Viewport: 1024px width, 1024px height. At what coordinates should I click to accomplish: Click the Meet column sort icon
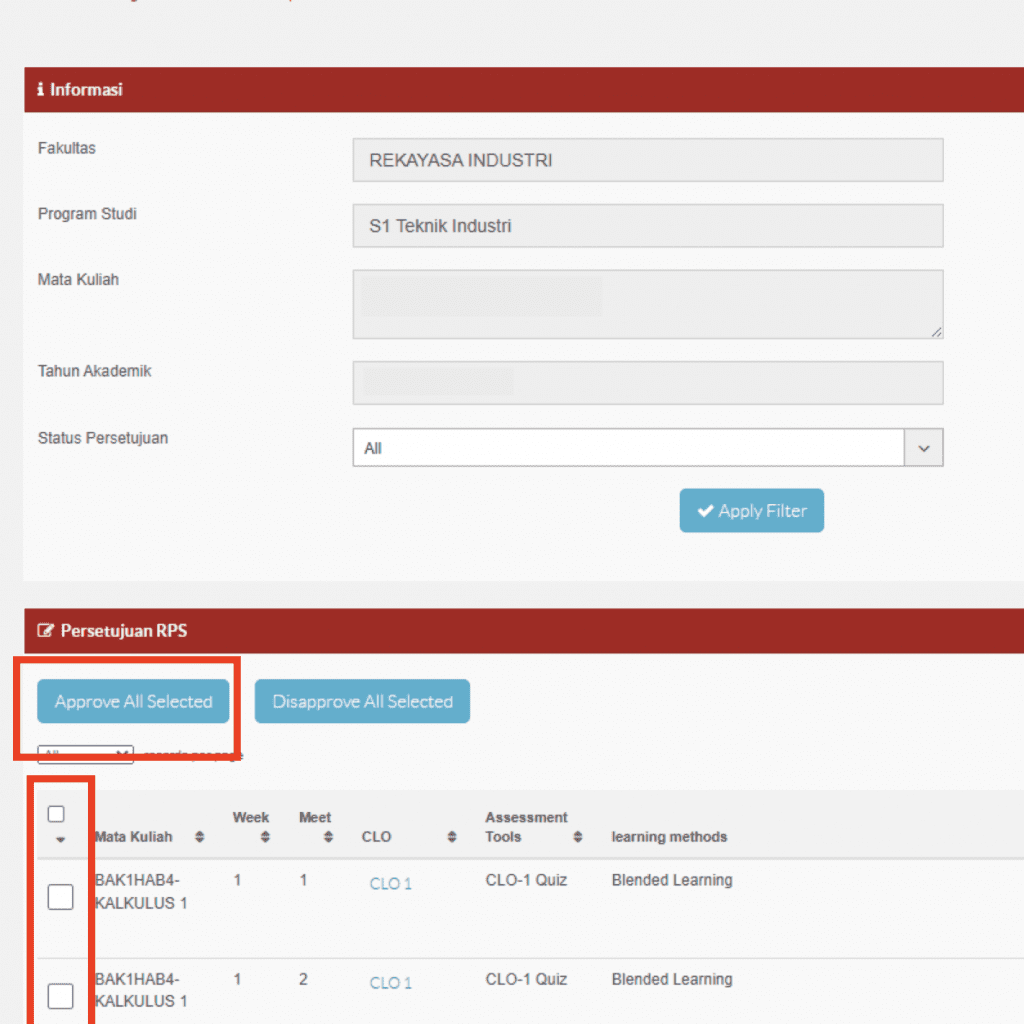(329, 837)
